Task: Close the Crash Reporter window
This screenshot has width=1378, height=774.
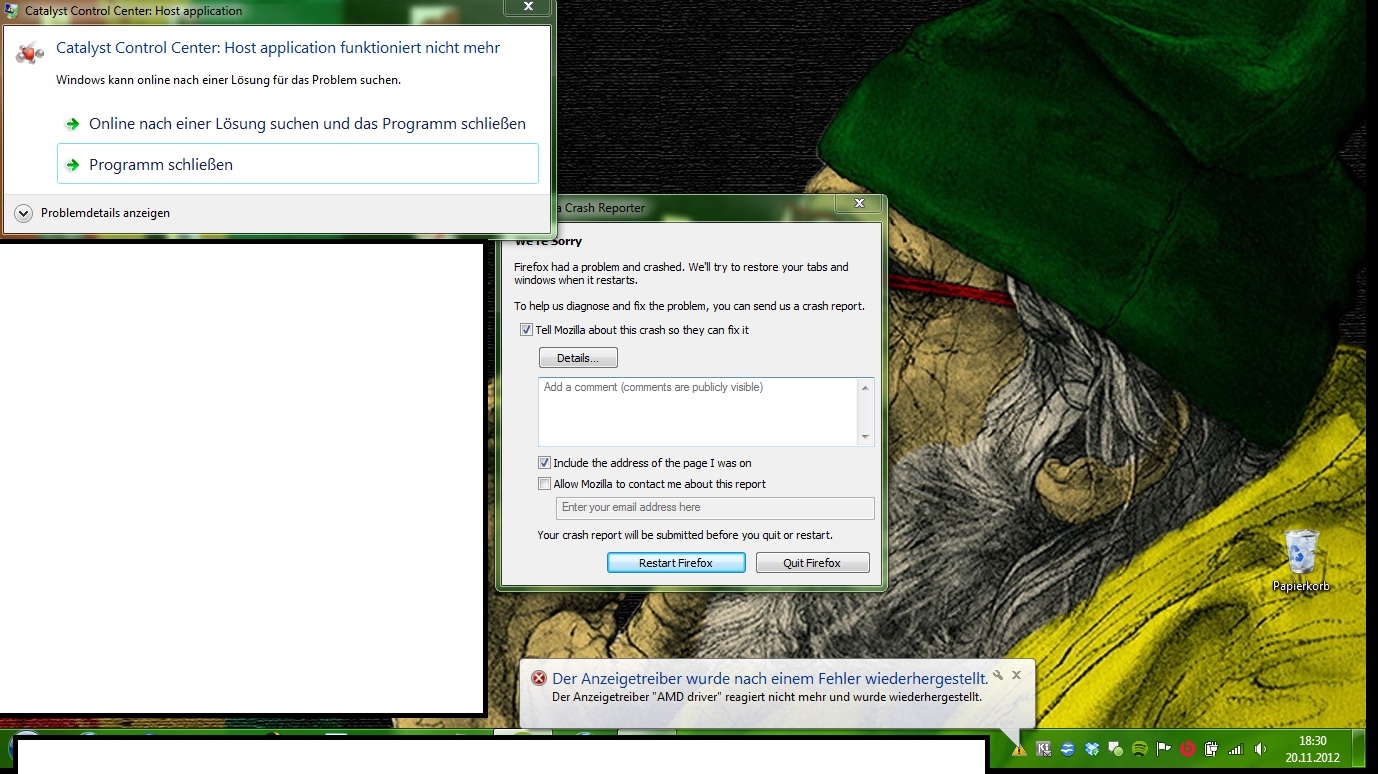Action: click(858, 204)
